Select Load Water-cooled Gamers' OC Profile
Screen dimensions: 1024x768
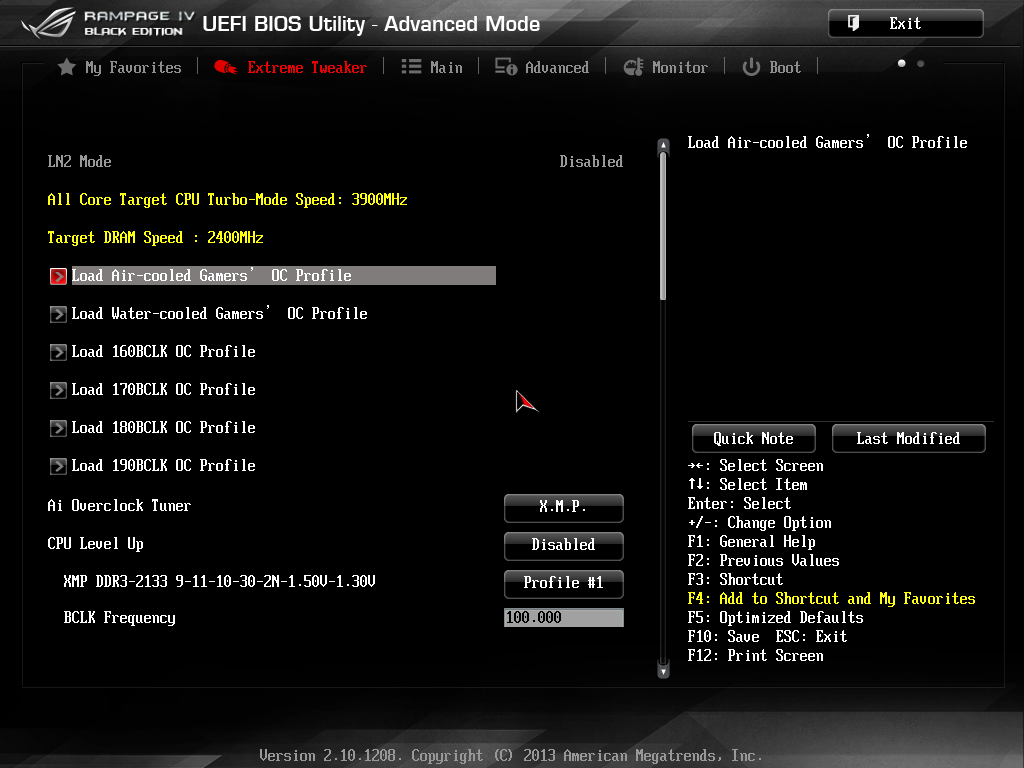tap(219, 314)
